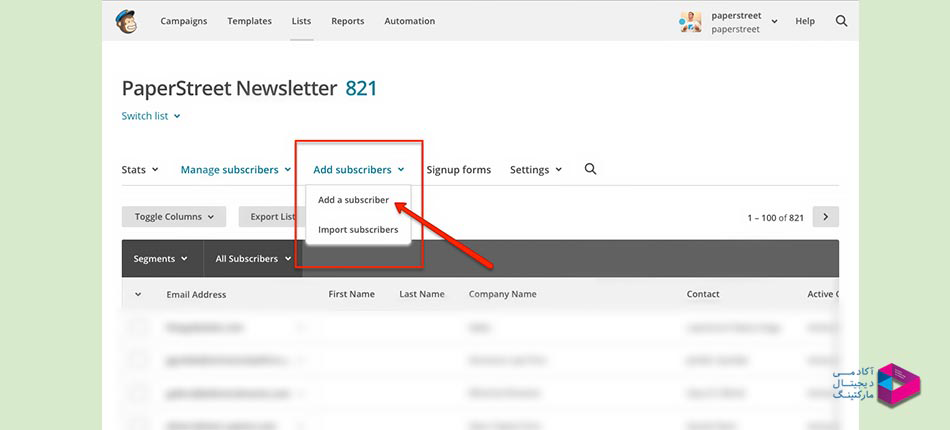950x430 pixels.
Task: Choose Add a subscriber menu item
Action: [353, 200]
